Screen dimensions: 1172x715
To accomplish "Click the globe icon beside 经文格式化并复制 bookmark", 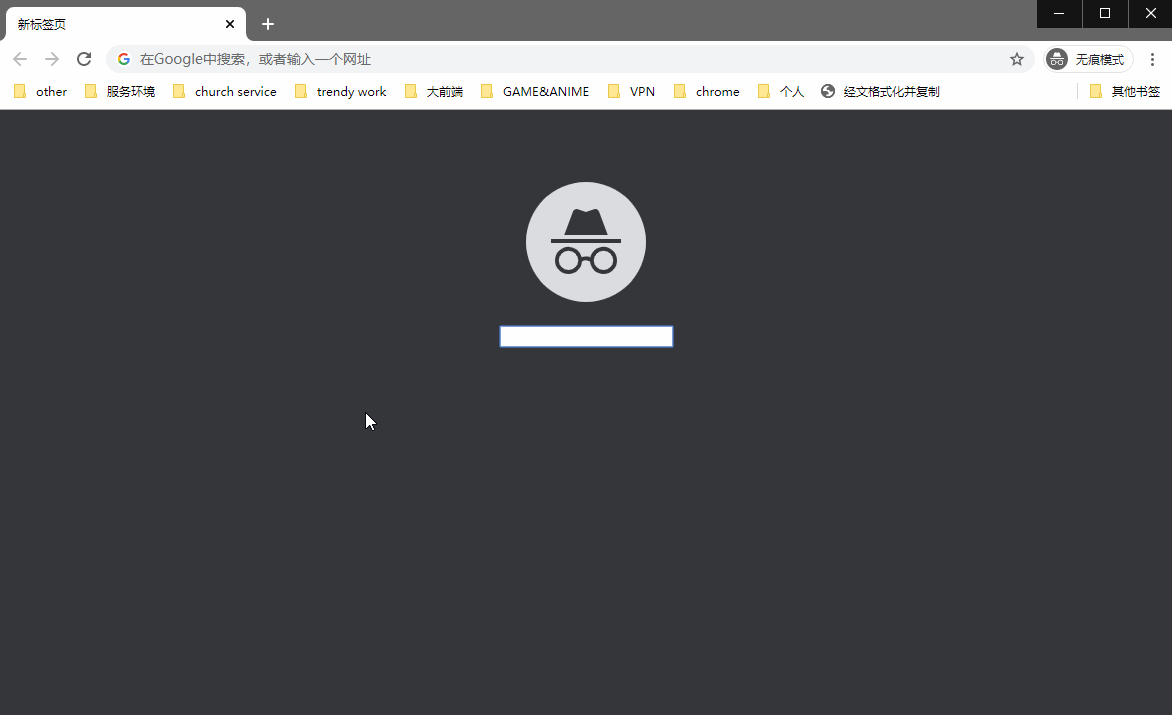I will 827,91.
